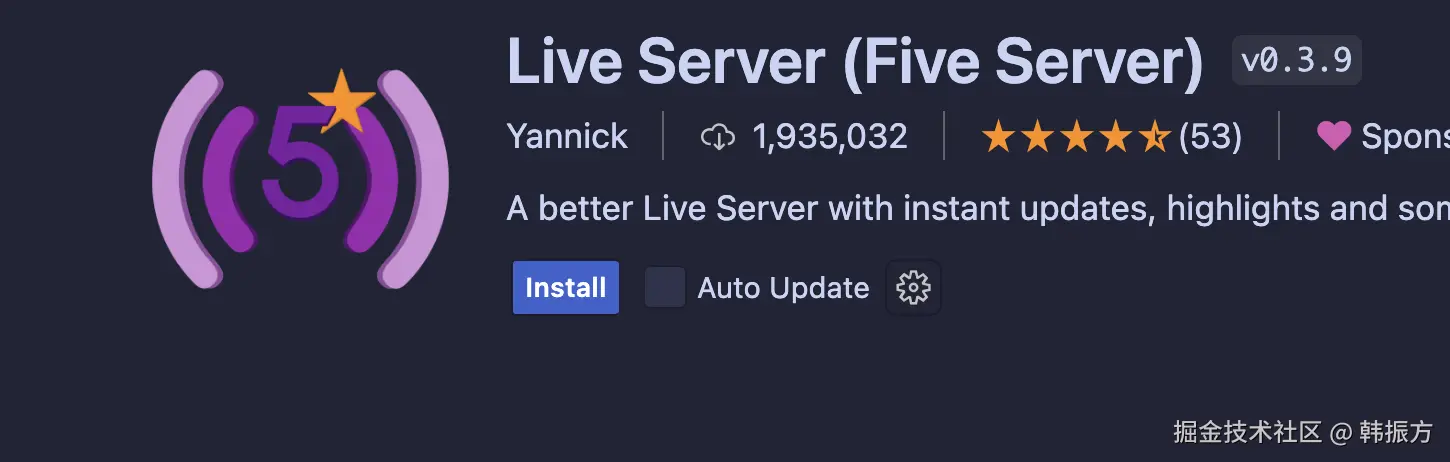Click the 1,935,032 install count
The image size is (1450, 462).
830,137
